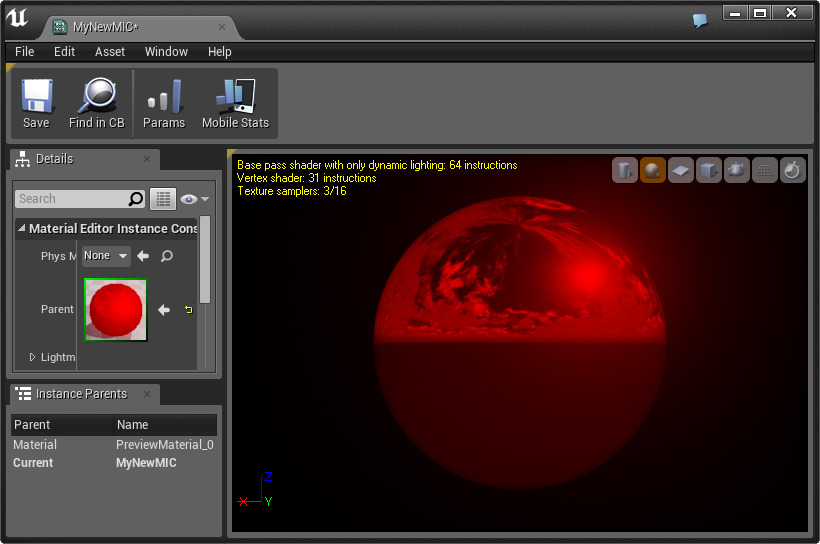Open Mobile Stats from the toolbar
The height and width of the screenshot is (544, 820).
(x=235, y=104)
